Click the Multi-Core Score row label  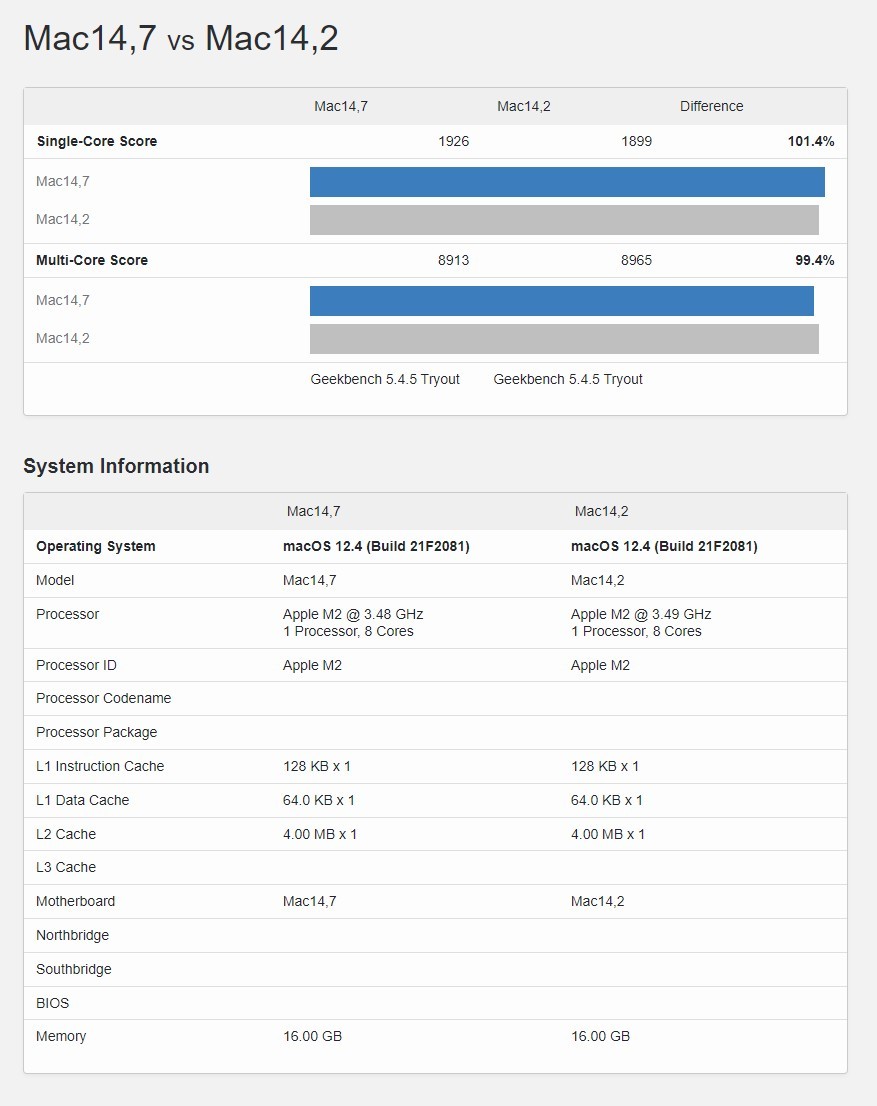92,260
